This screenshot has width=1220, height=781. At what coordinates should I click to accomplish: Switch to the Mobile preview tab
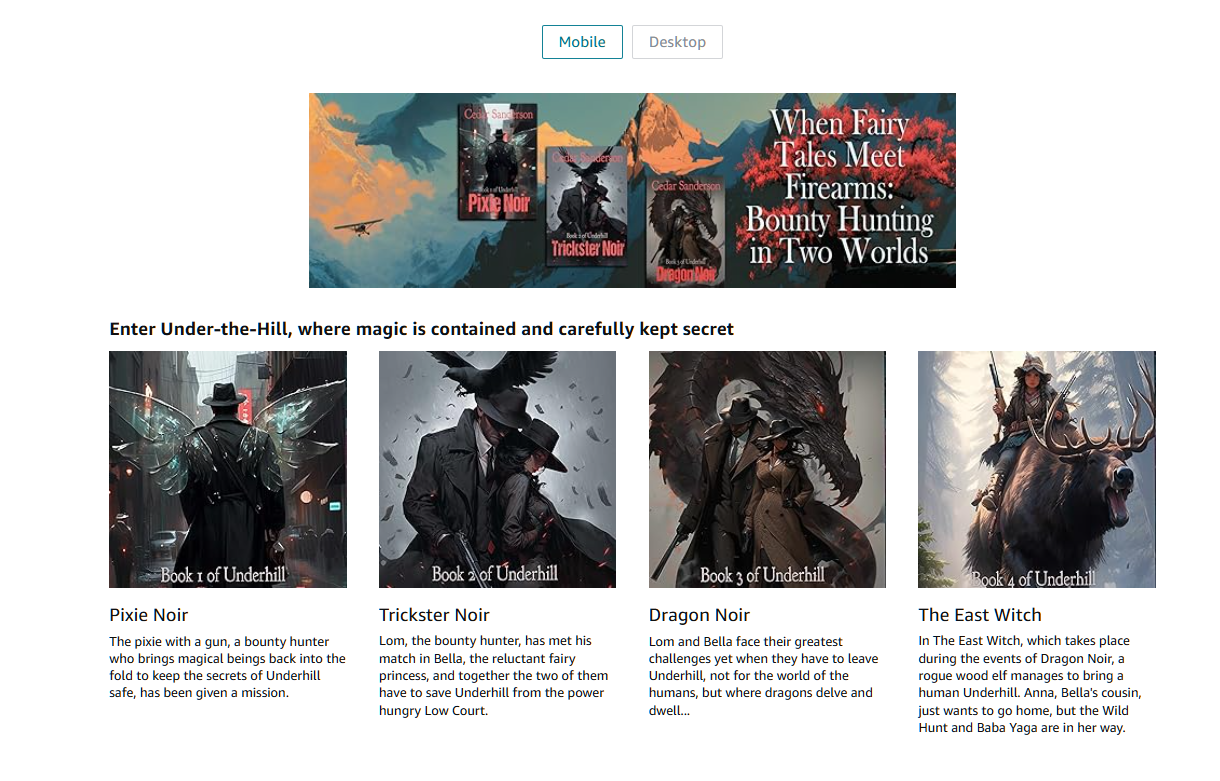pos(582,42)
